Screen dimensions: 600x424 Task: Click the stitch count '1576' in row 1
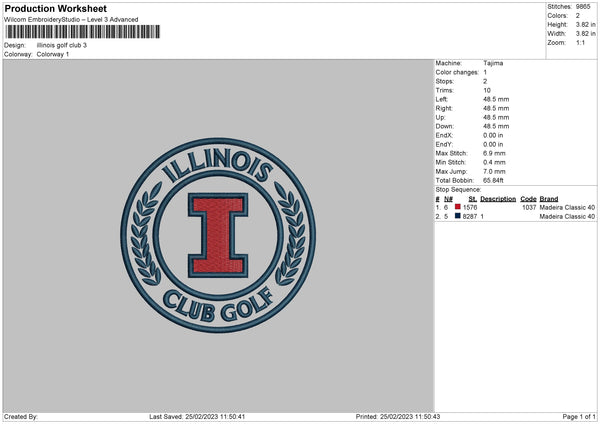tap(470, 207)
